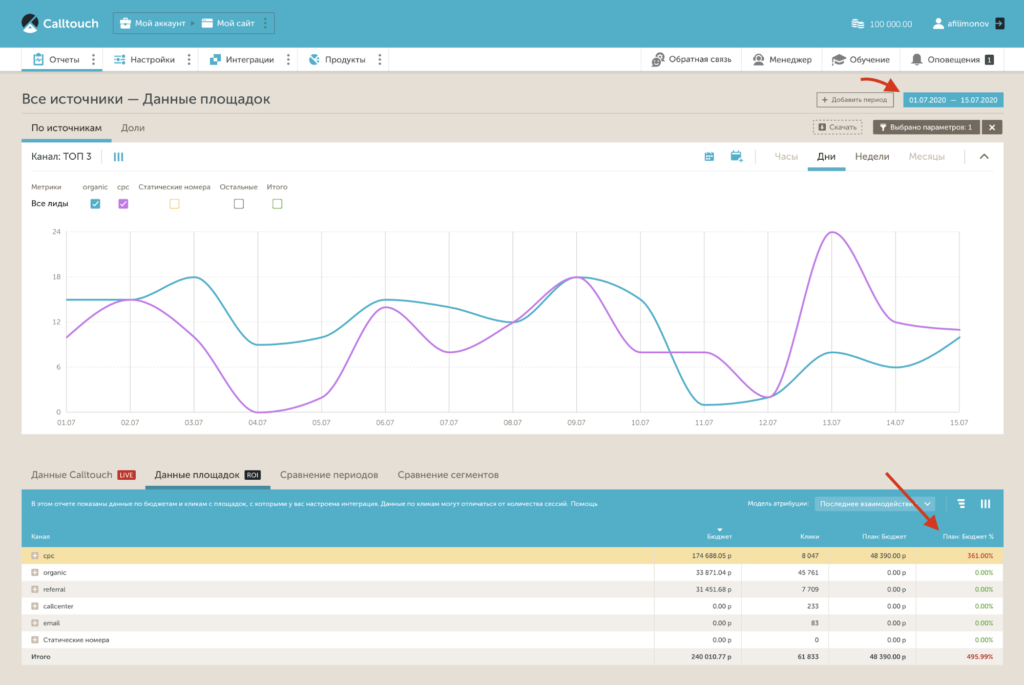Enable the Итого checkbox
1024x685 pixels.
coord(277,204)
